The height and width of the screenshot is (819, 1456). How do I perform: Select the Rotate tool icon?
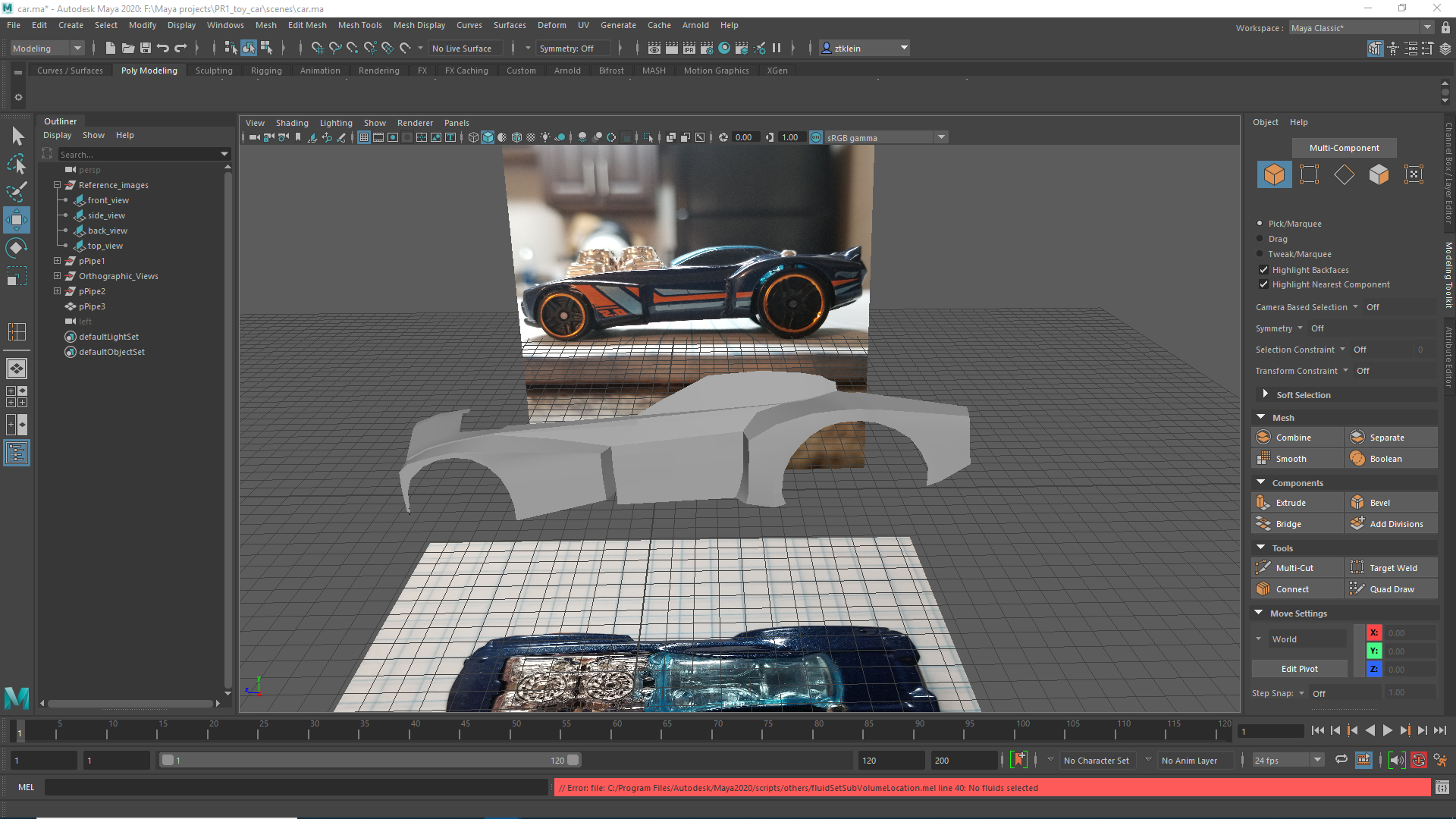[17, 248]
